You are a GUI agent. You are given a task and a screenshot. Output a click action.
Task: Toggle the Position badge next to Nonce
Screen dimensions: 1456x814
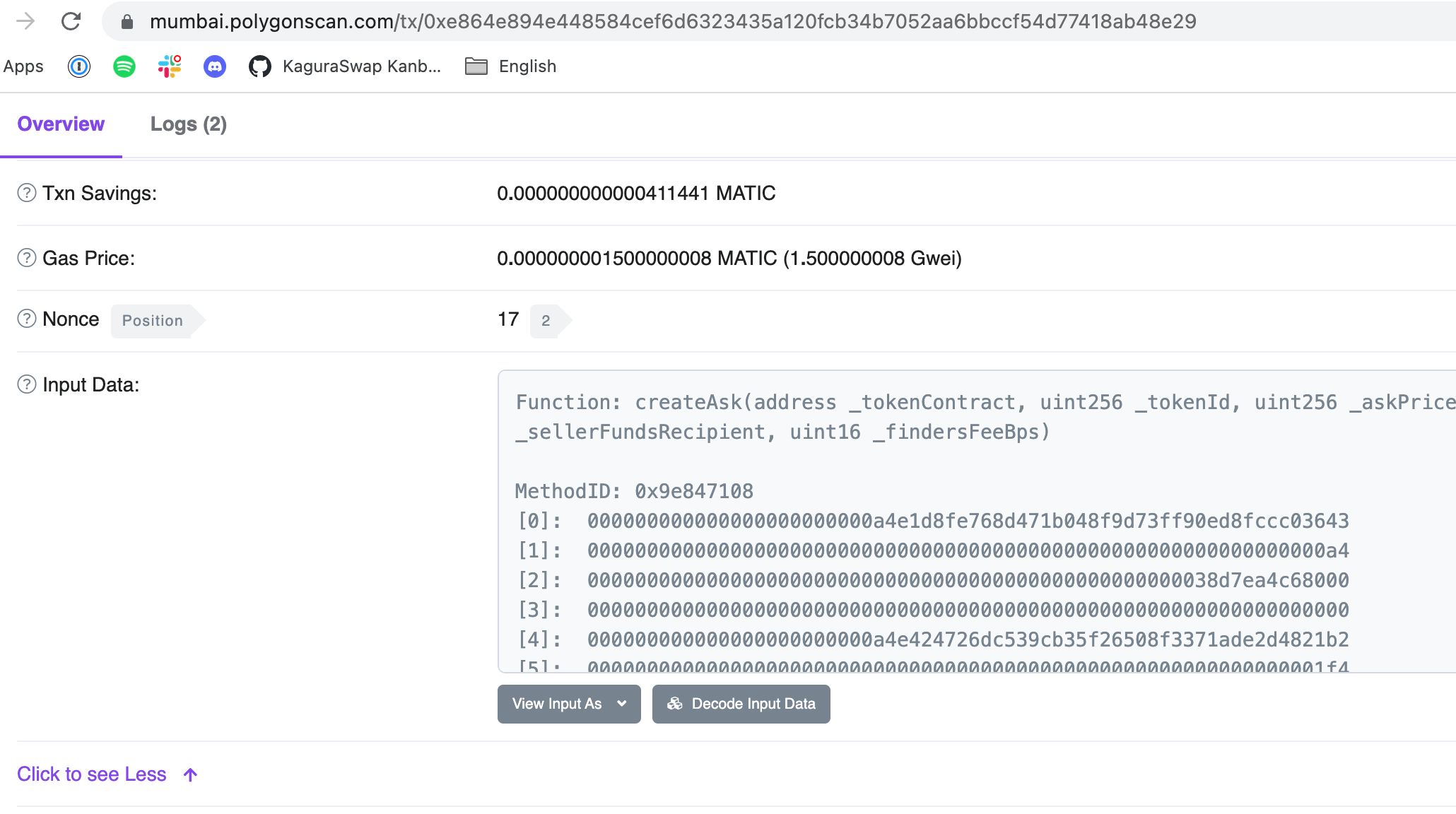coord(152,320)
